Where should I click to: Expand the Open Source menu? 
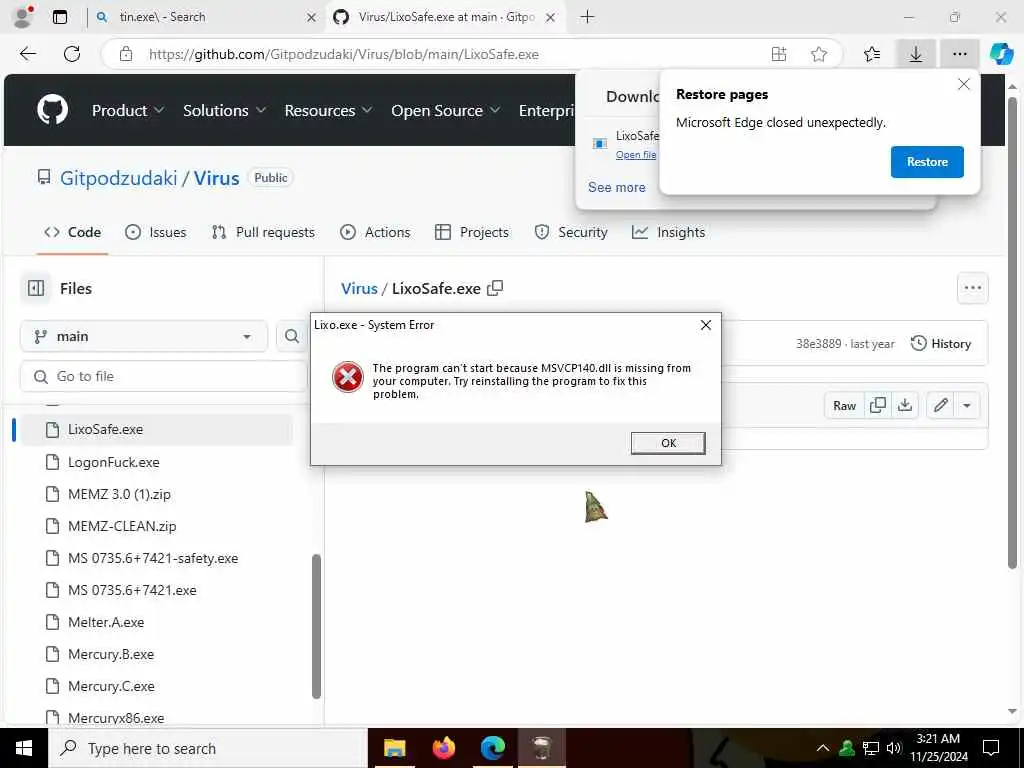445,110
